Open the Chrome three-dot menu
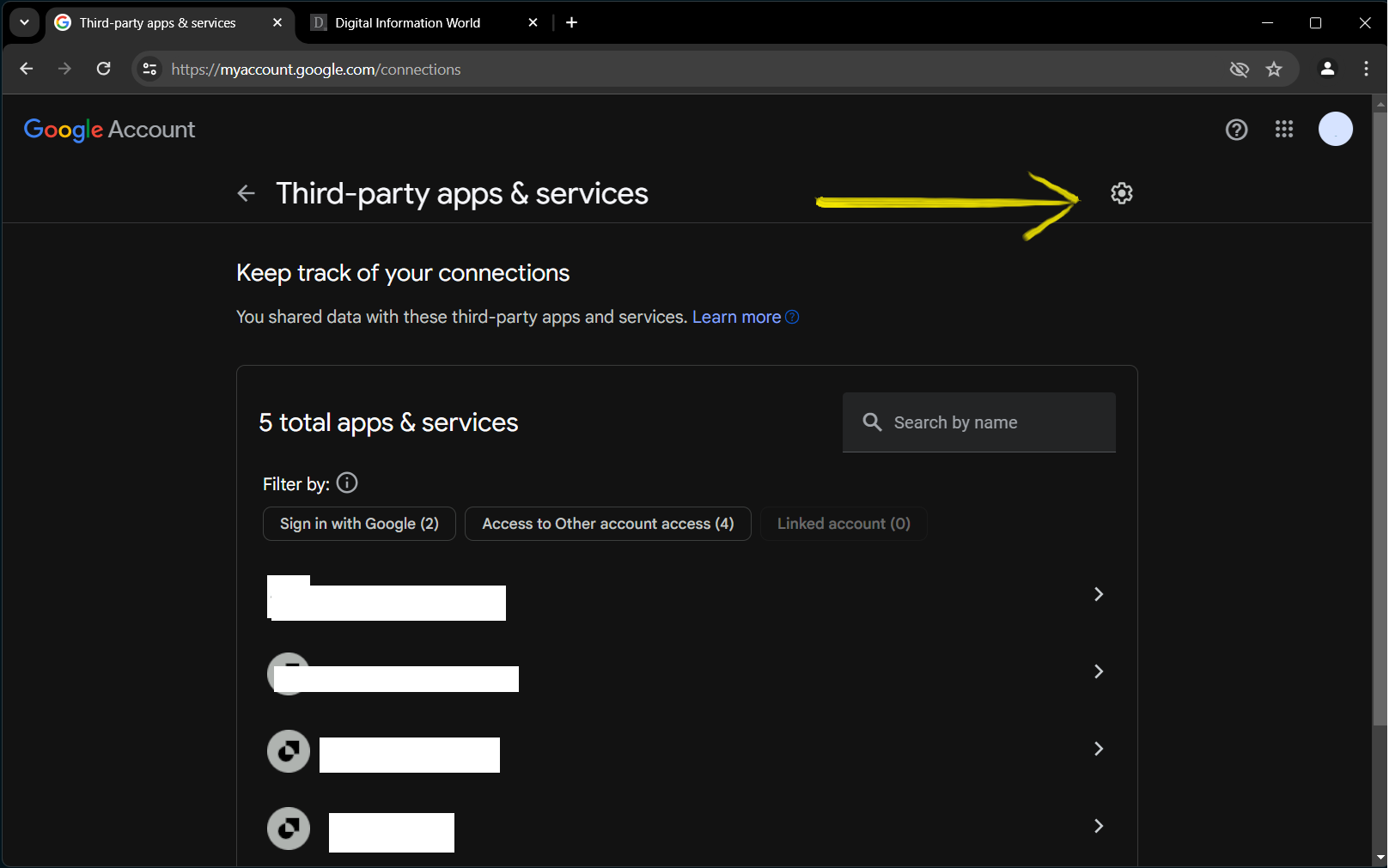1389x868 pixels. [x=1366, y=69]
